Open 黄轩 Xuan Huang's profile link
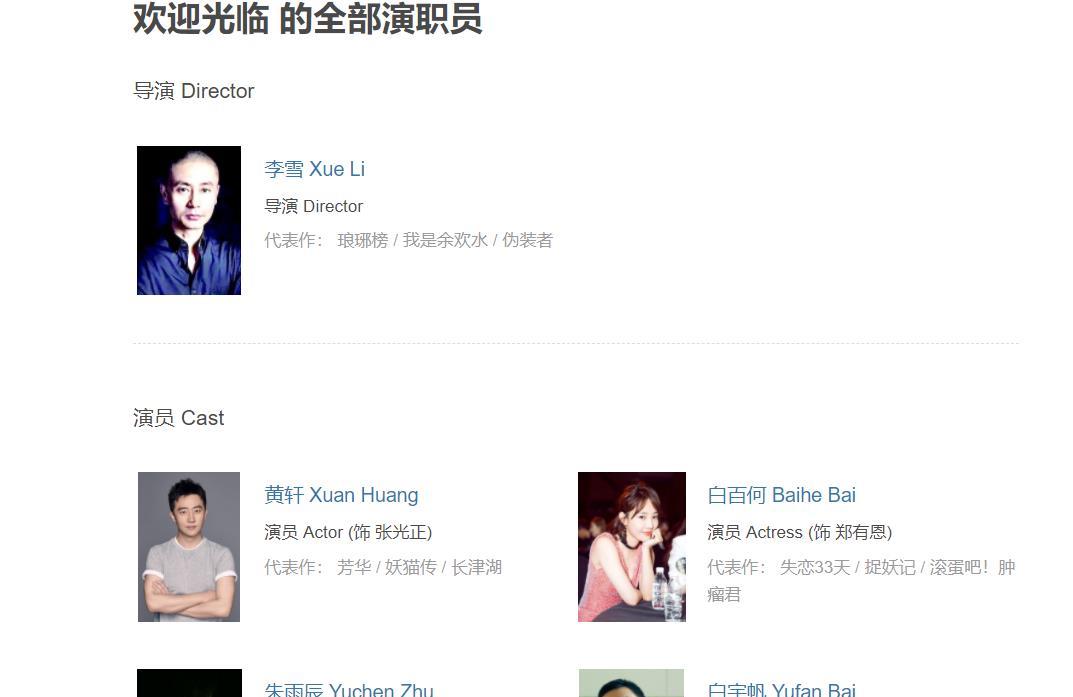The height and width of the screenshot is (697, 1073). [341, 495]
